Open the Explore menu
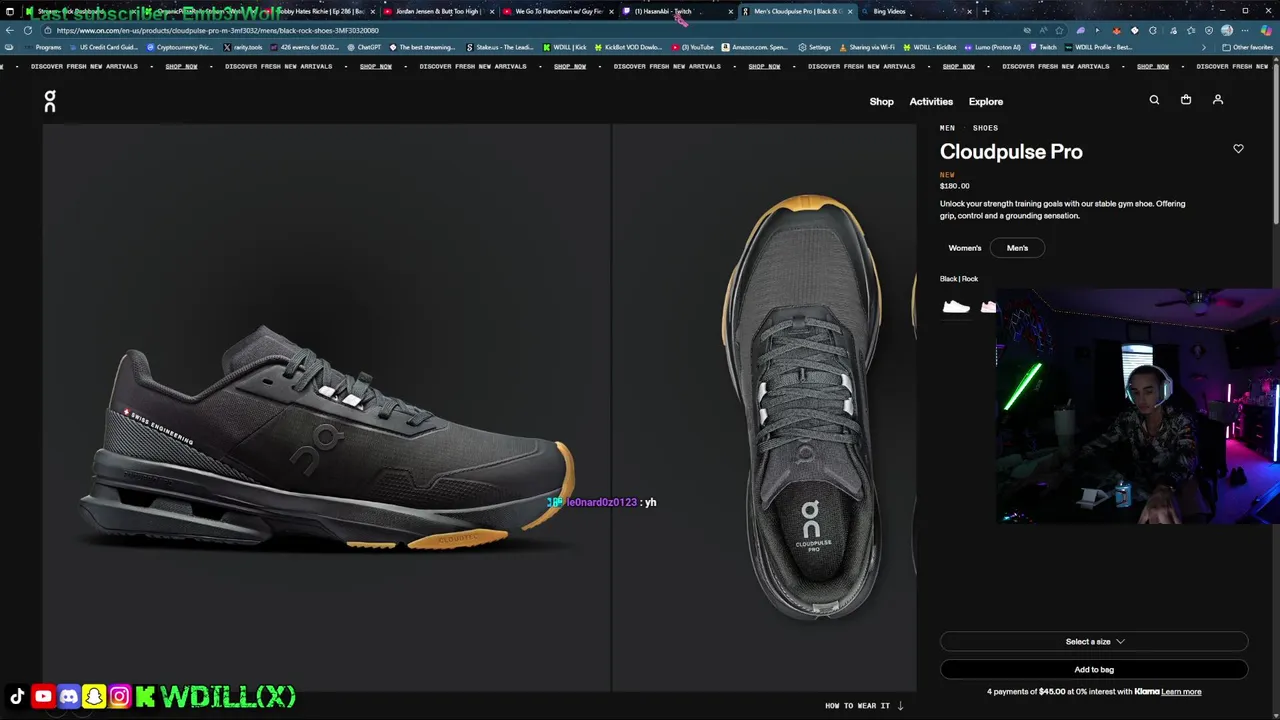This screenshot has height=720, width=1280. tap(986, 101)
